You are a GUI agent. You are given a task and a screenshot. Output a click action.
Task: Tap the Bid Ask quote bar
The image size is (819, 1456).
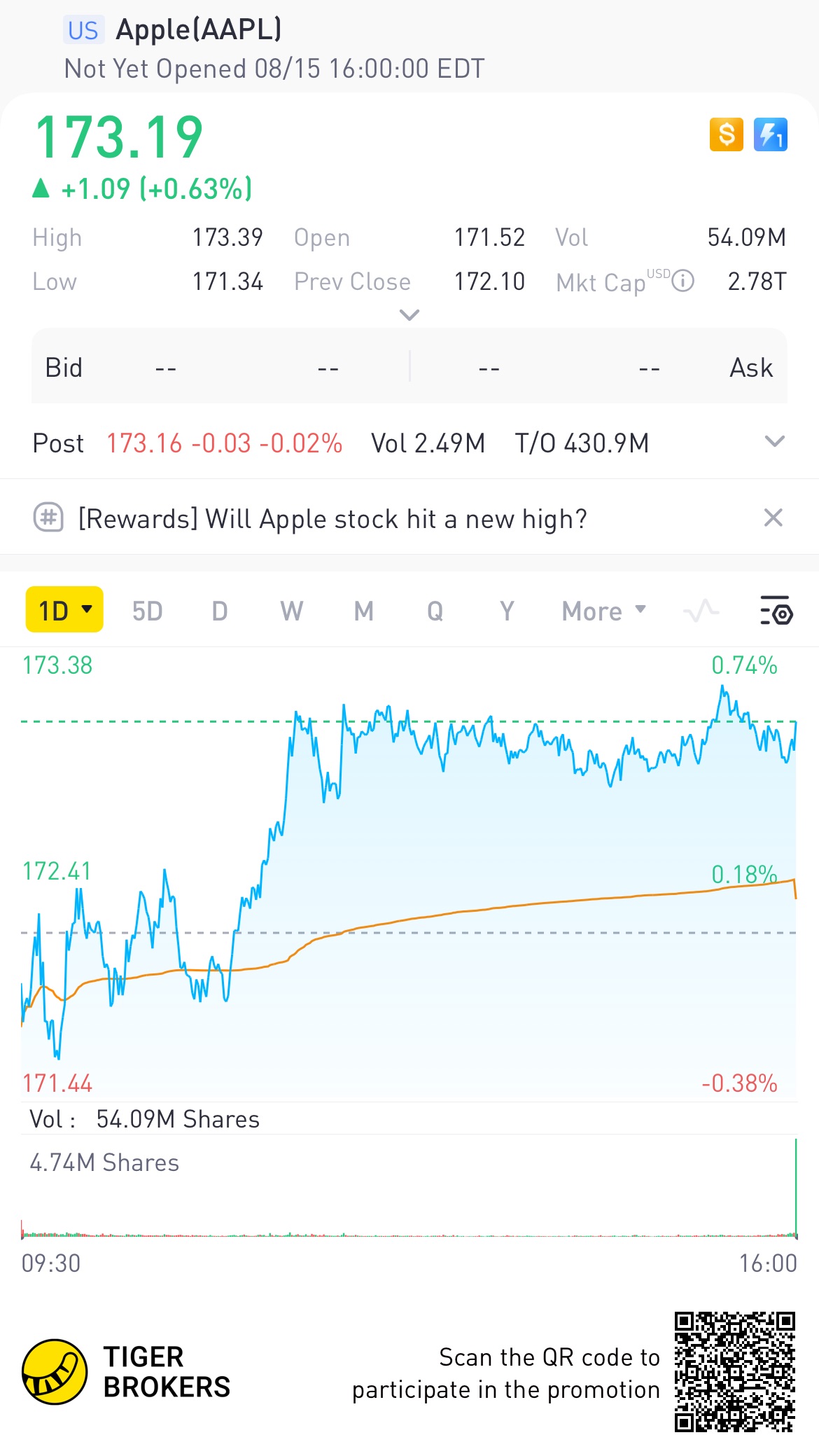(409, 367)
